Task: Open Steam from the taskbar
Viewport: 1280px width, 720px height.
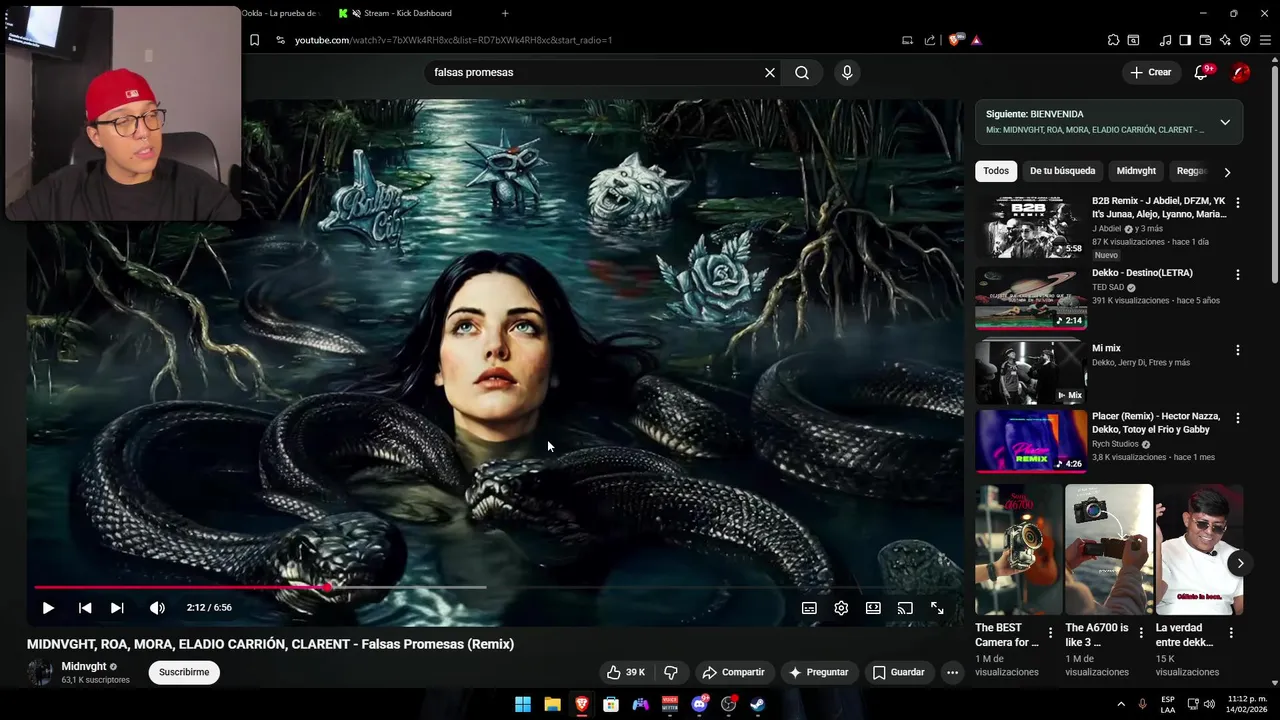Action: click(x=758, y=704)
